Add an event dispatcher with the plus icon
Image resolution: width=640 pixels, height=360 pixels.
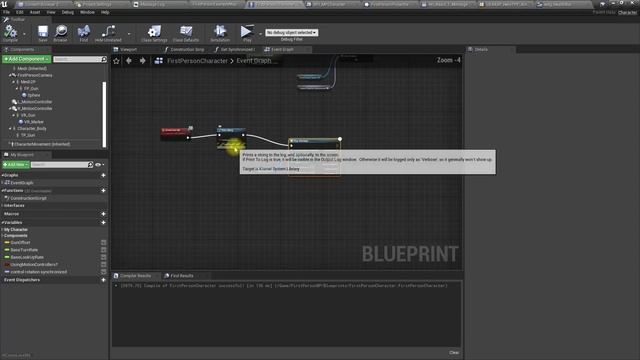tap(103, 280)
